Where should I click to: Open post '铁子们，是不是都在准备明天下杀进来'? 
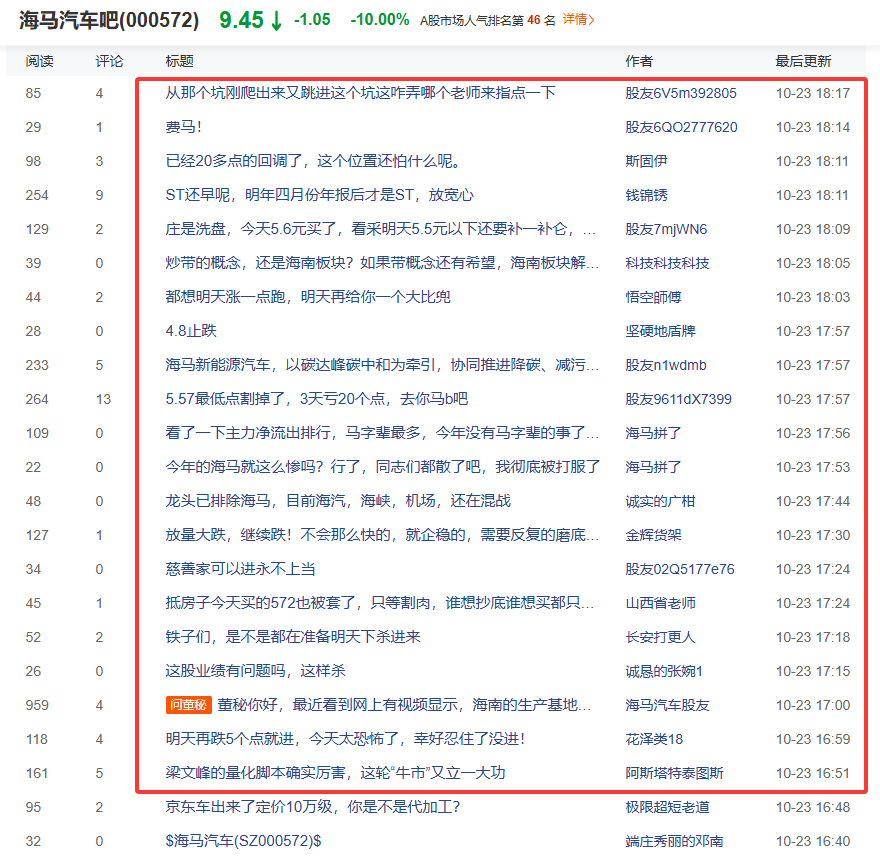[x=293, y=637]
